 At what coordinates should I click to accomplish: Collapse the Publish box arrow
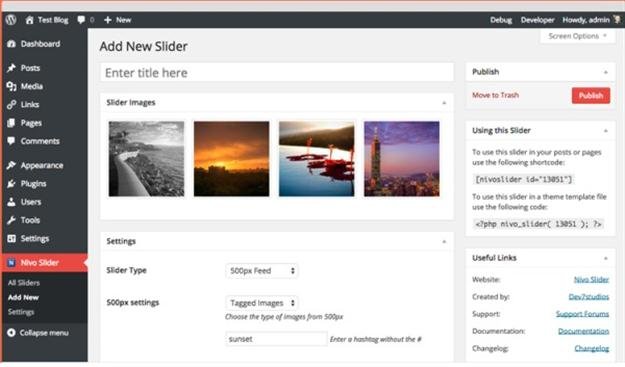605,72
